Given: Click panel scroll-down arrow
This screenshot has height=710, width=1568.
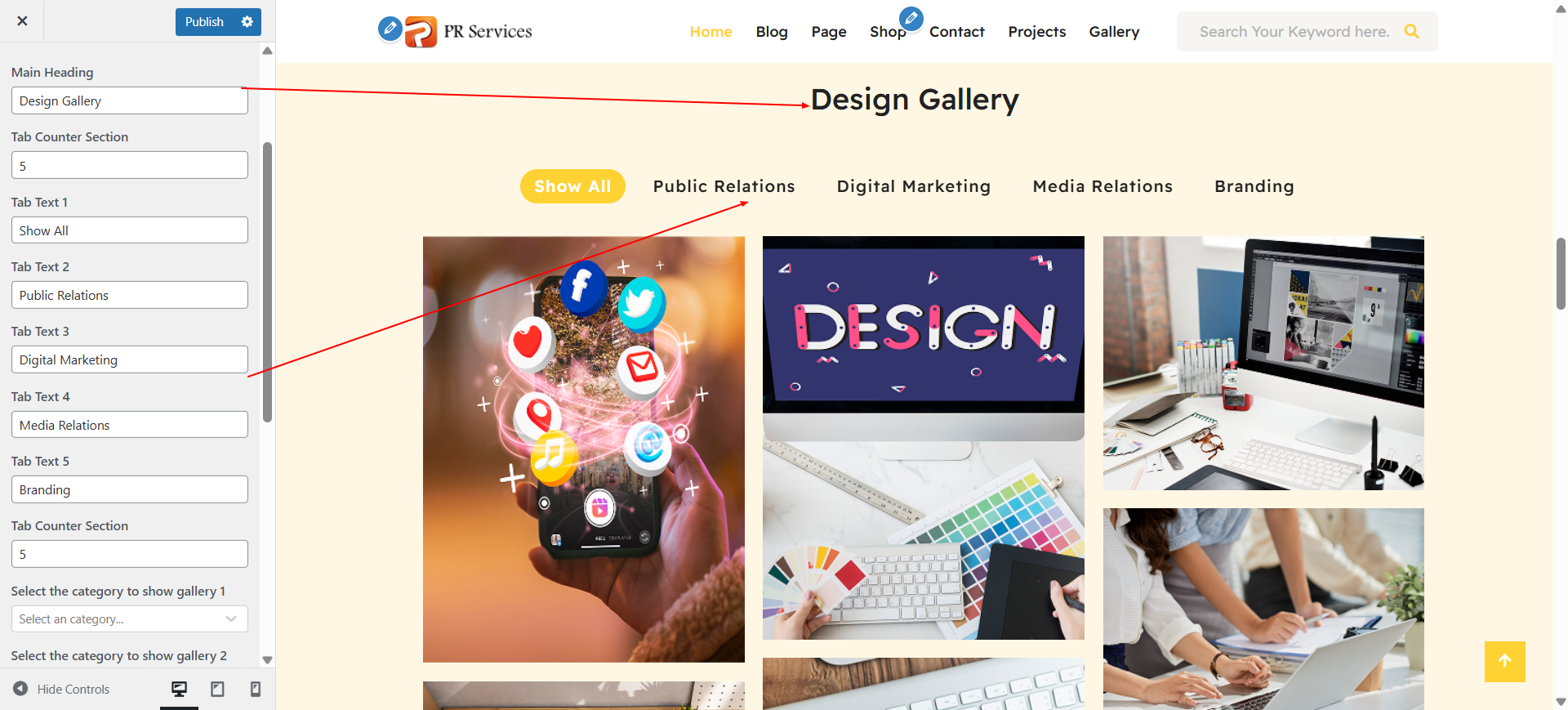Looking at the screenshot, I should tap(267, 659).
